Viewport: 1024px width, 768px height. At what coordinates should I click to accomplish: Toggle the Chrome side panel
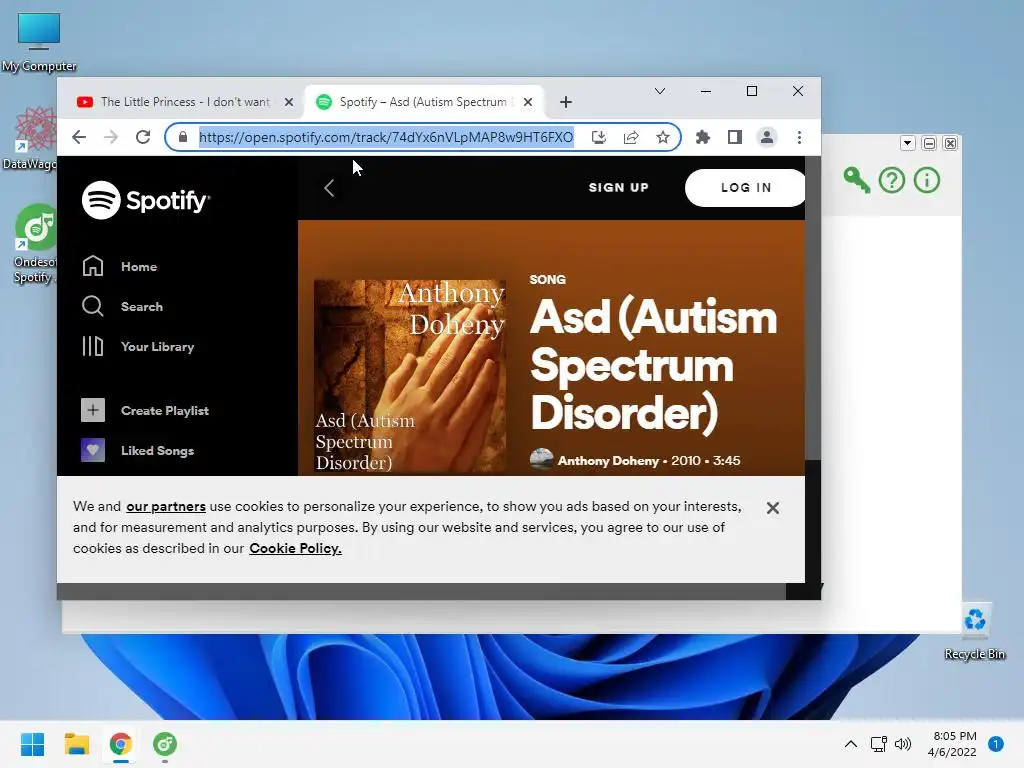(x=735, y=137)
